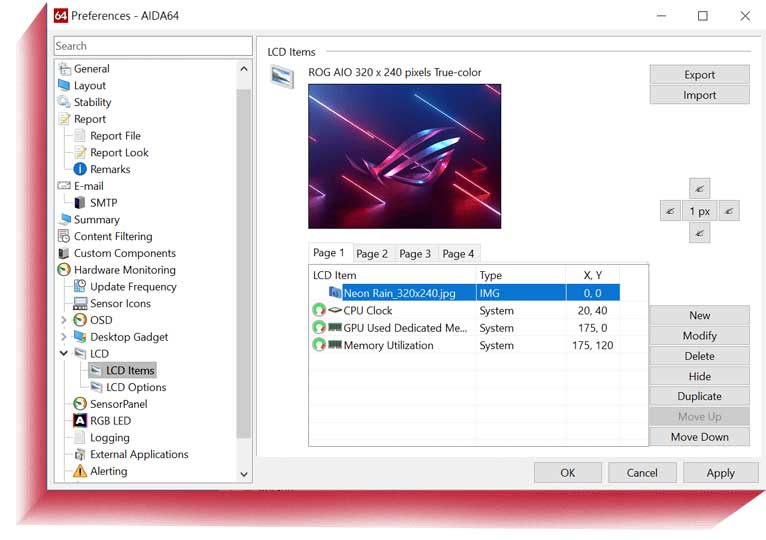Click the Summary computer icon

click(x=64, y=219)
